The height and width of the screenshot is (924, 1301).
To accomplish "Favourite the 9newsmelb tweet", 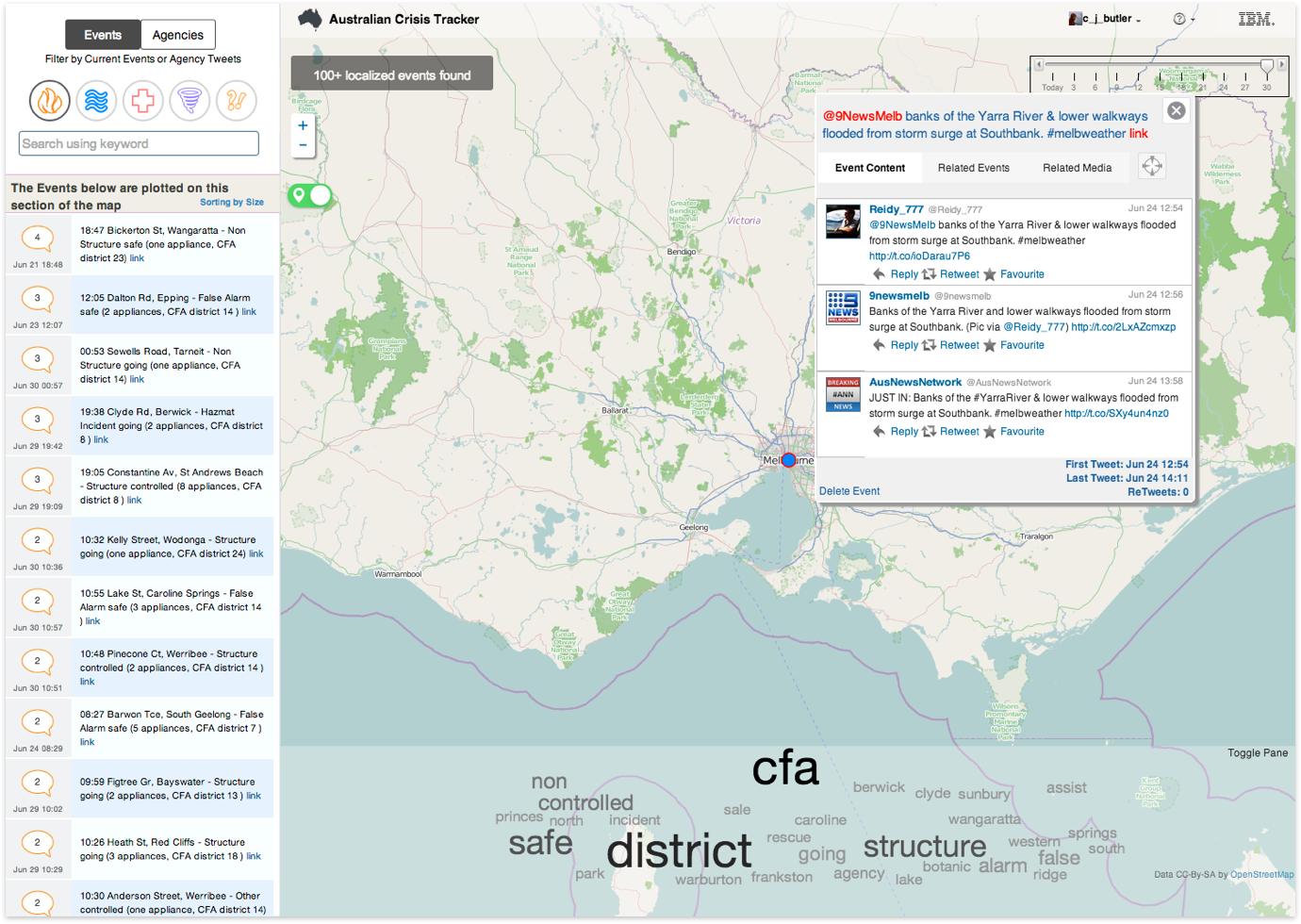I will tap(1014, 345).
